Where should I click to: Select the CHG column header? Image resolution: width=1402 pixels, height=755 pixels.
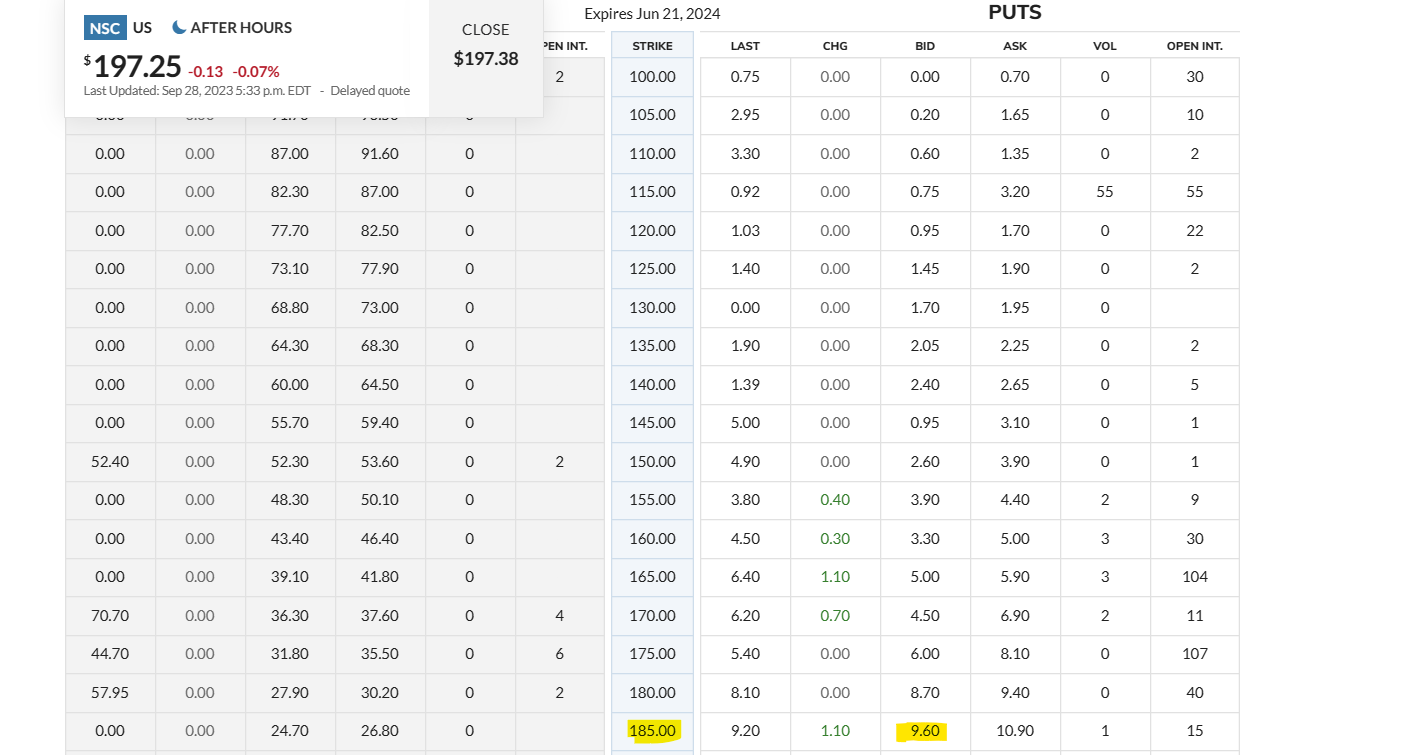(835, 46)
